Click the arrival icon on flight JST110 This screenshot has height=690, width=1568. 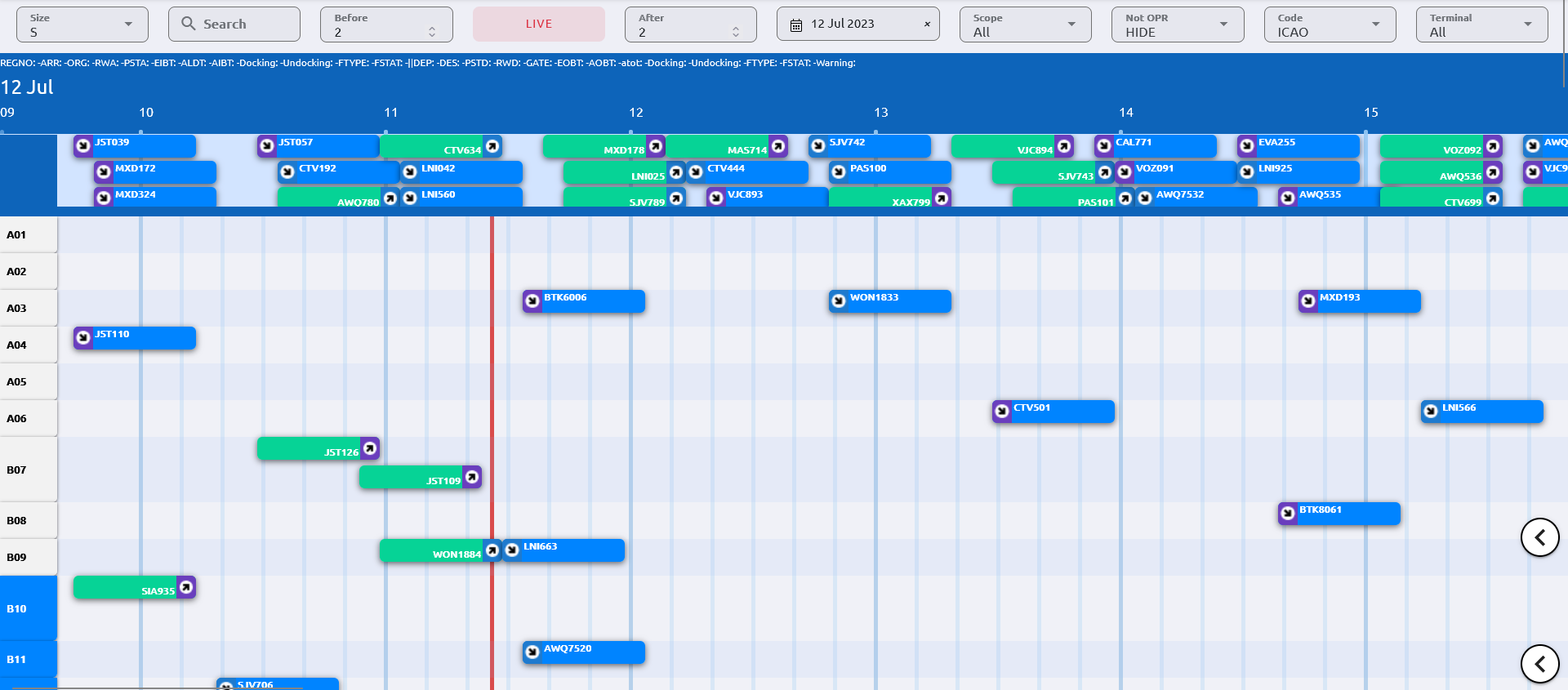point(83,338)
